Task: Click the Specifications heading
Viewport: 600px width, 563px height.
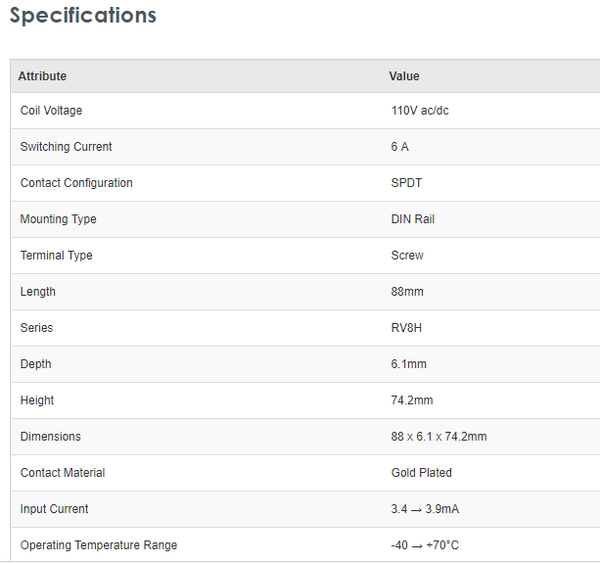Action: tap(83, 16)
